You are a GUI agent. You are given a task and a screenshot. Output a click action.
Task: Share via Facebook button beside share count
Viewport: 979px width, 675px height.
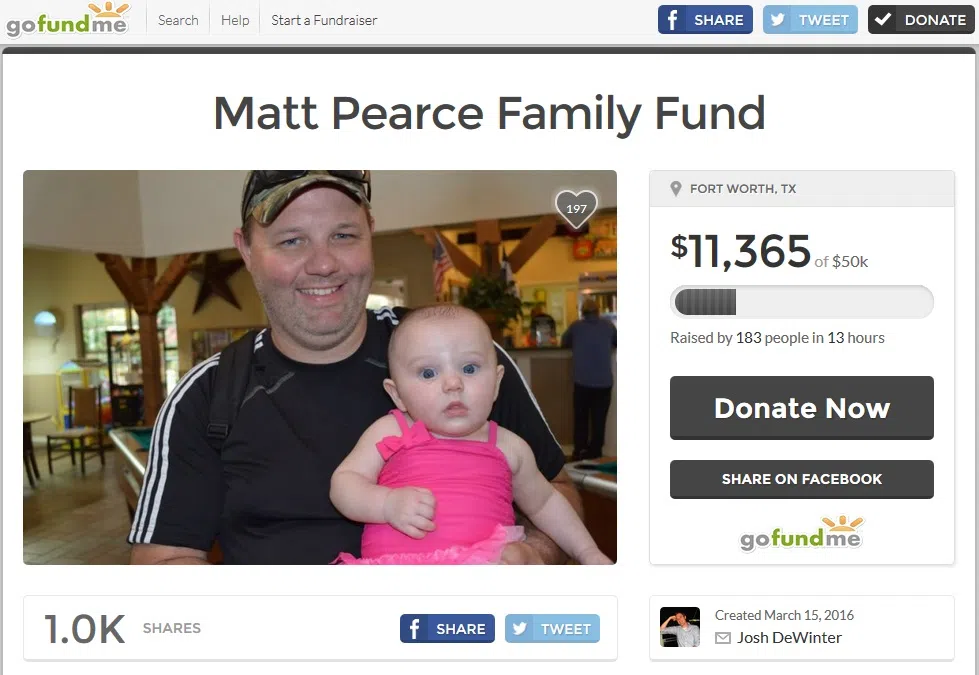pyautogui.click(x=447, y=628)
